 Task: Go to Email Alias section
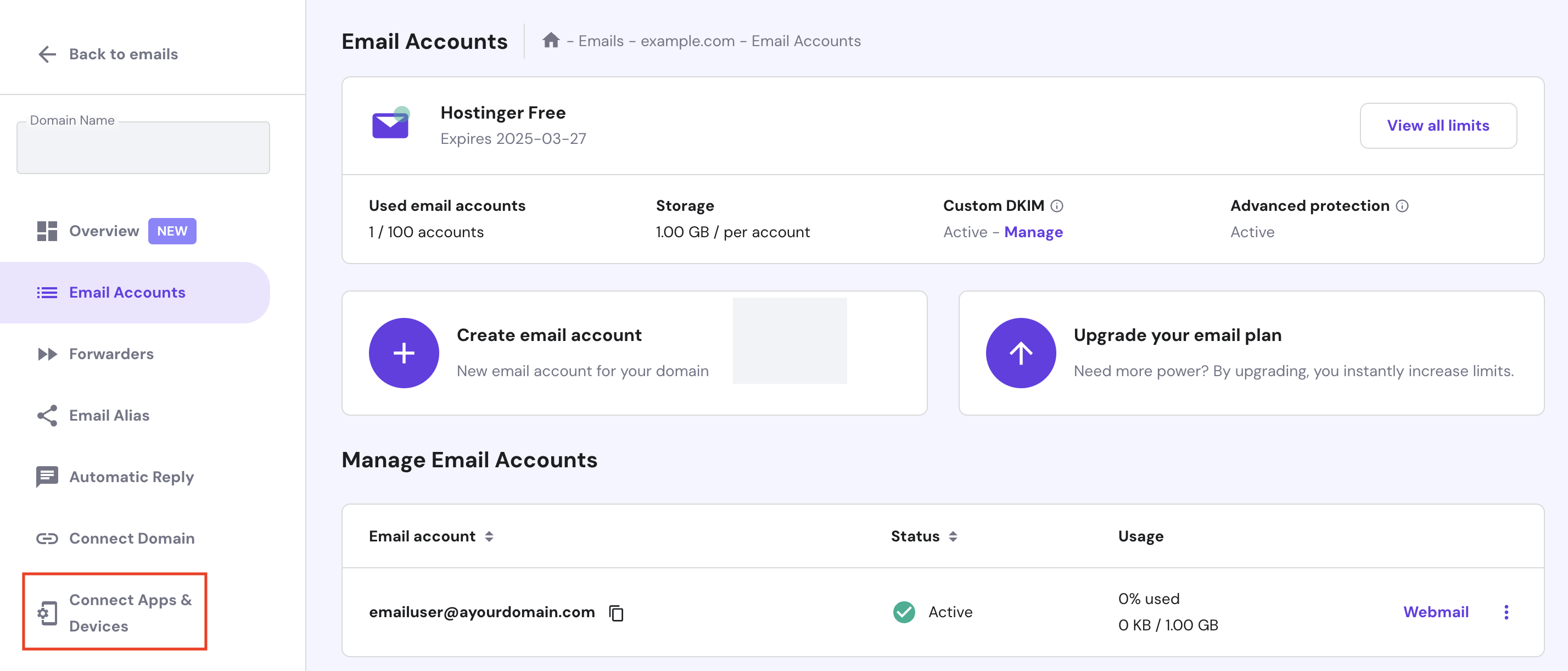point(109,416)
